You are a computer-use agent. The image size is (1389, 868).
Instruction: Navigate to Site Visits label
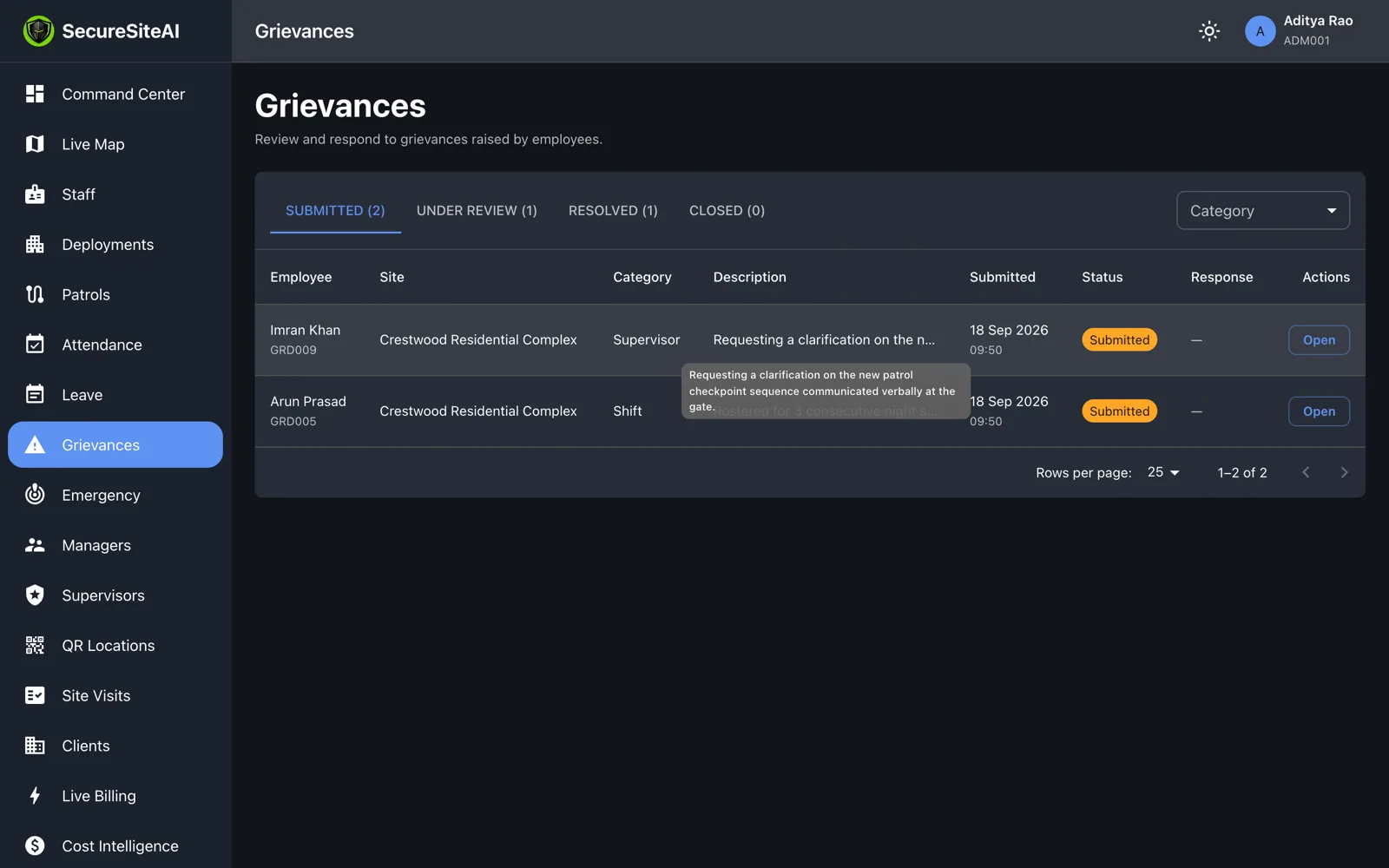point(96,695)
